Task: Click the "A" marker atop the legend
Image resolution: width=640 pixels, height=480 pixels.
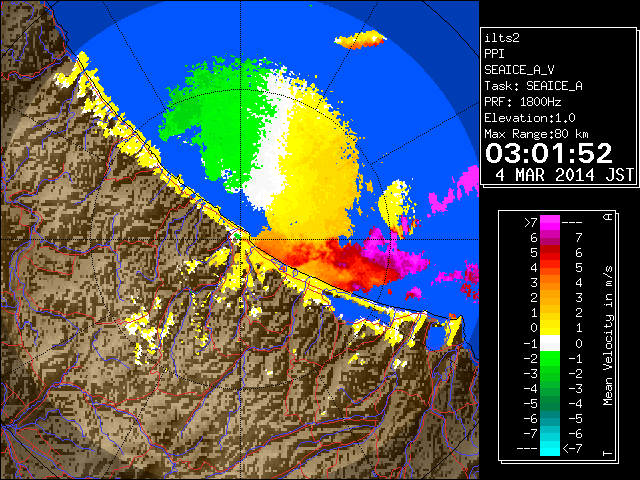Action: (x=608, y=216)
